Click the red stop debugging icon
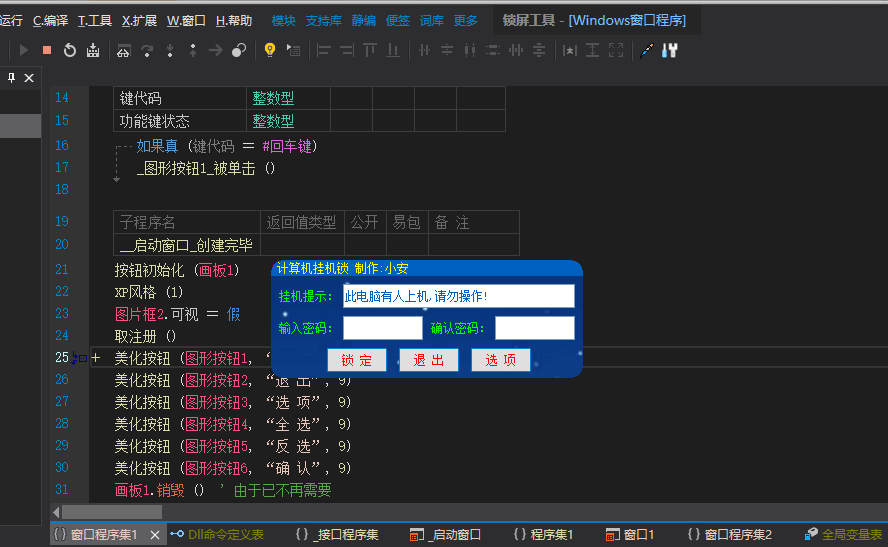Viewport: 888px width, 547px height. click(x=47, y=50)
